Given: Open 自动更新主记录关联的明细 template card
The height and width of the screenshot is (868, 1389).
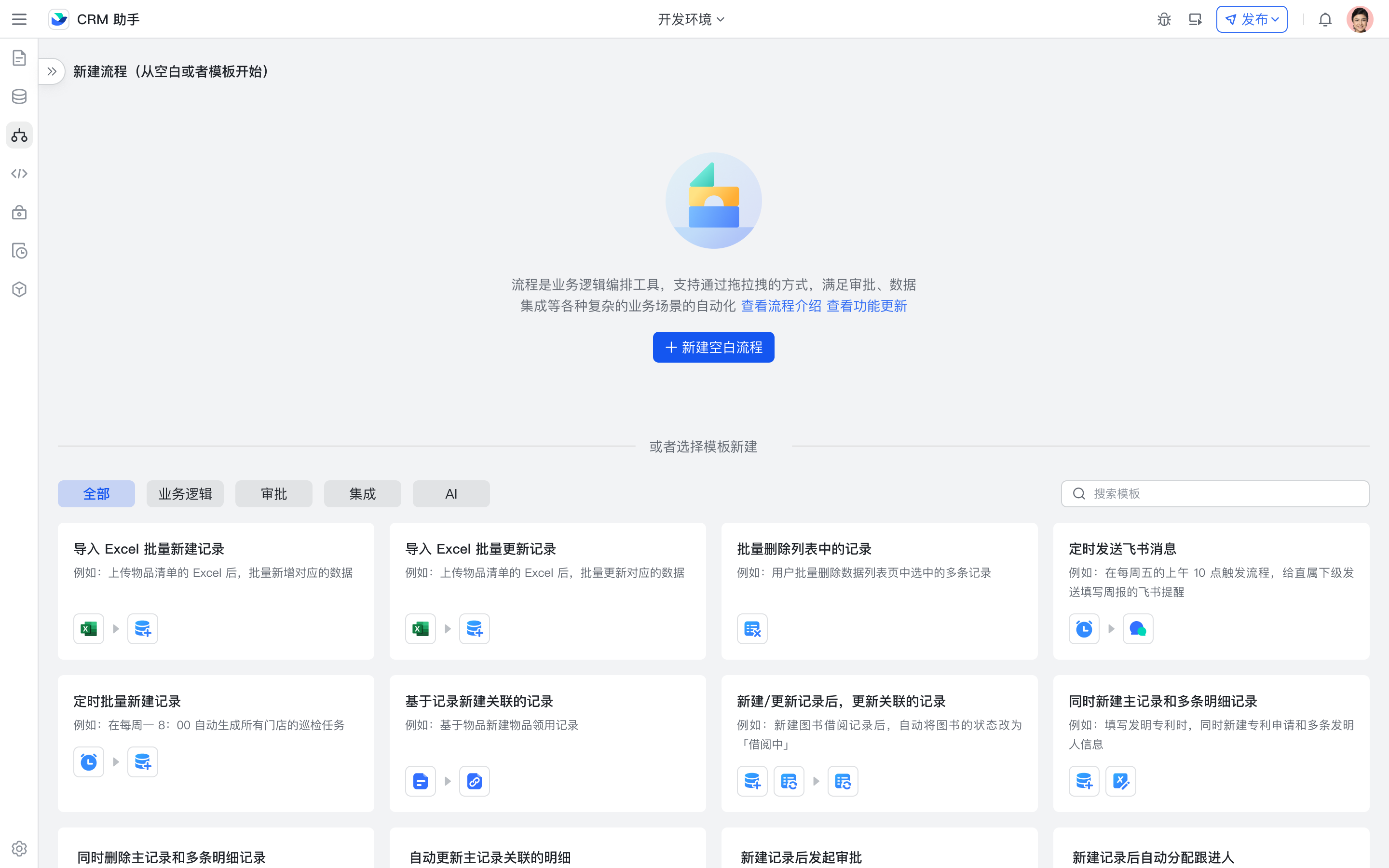Looking at the screenshot, I should [x=547, y=848].
